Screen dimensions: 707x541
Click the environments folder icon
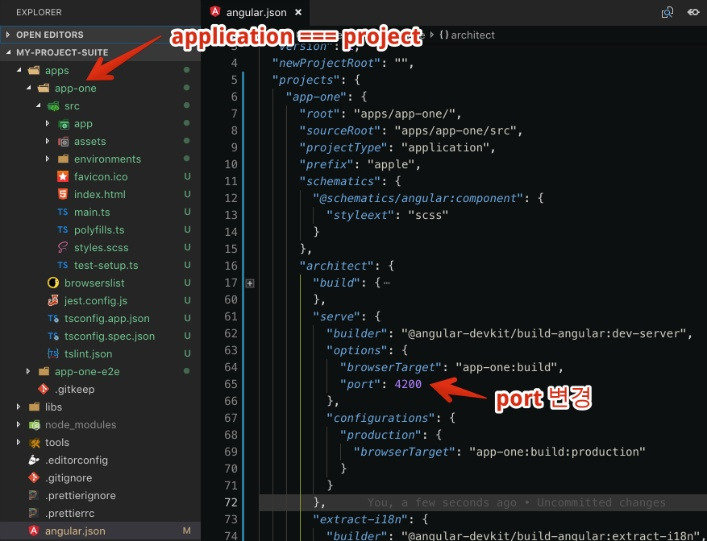coord(63,159)
